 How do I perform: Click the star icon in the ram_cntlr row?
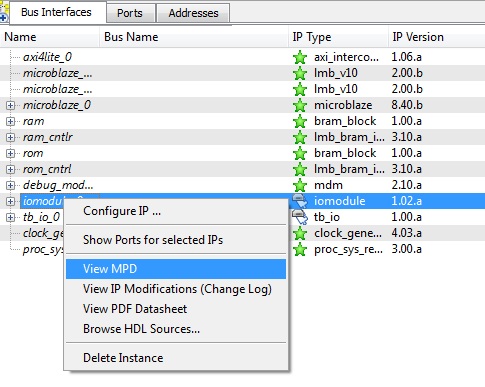tap(300, 137)
